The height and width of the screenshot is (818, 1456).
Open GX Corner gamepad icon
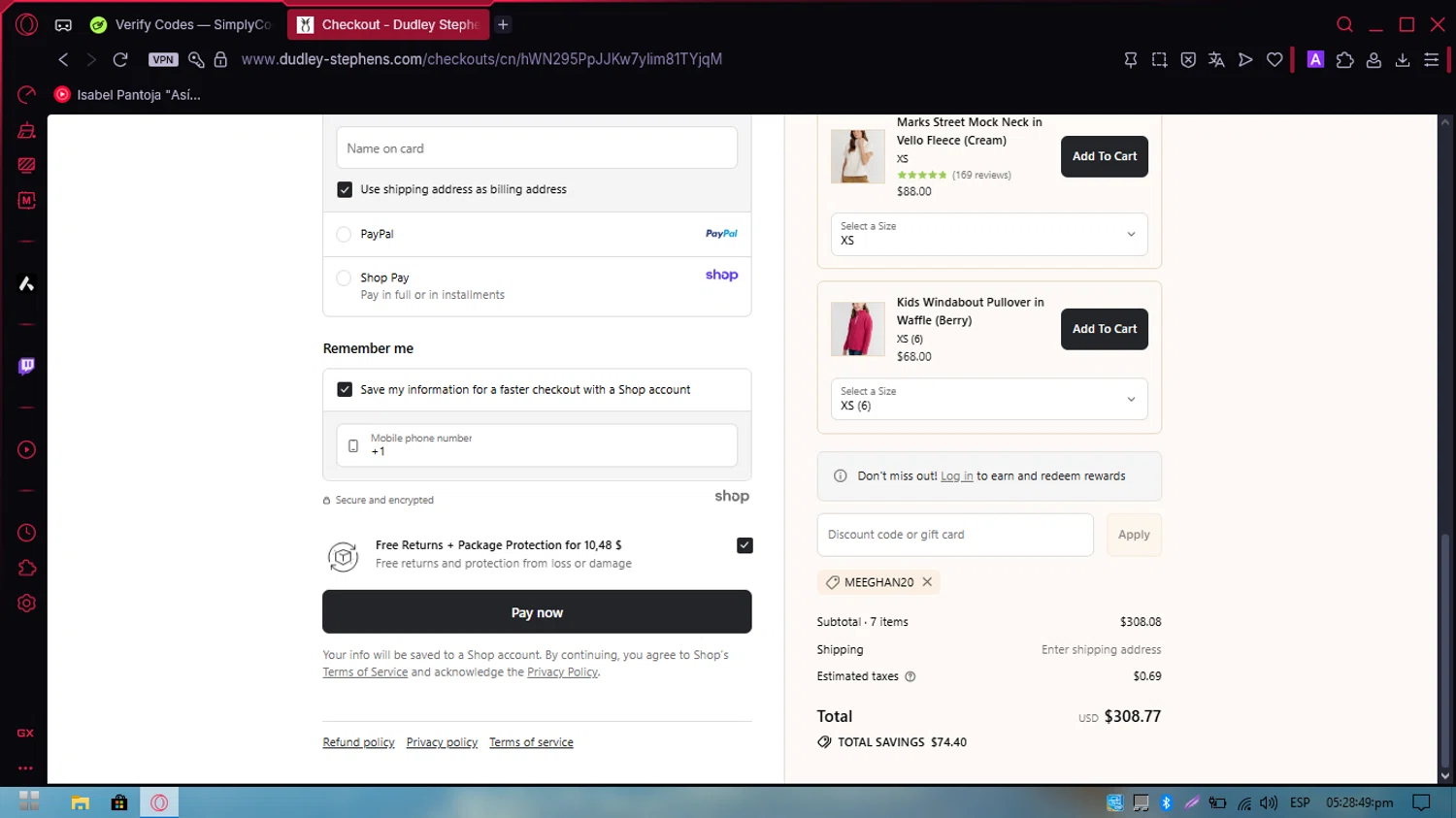pos(63,25)
